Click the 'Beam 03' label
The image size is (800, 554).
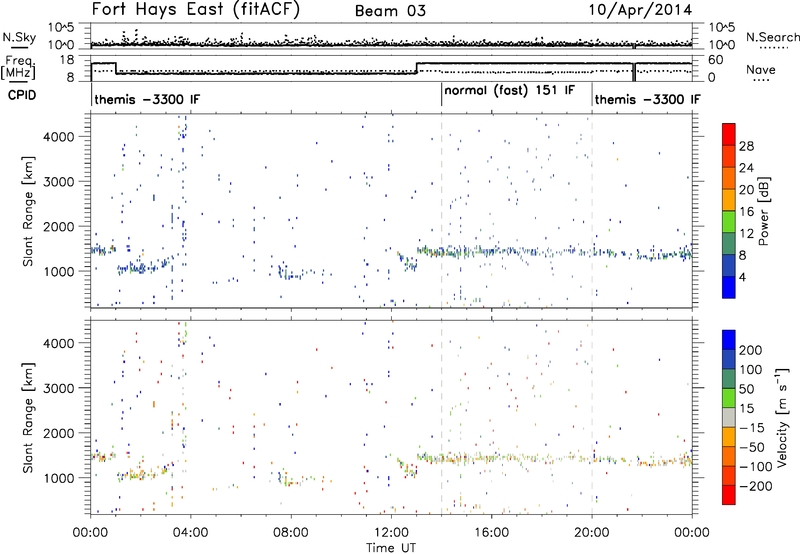(390, 11)
